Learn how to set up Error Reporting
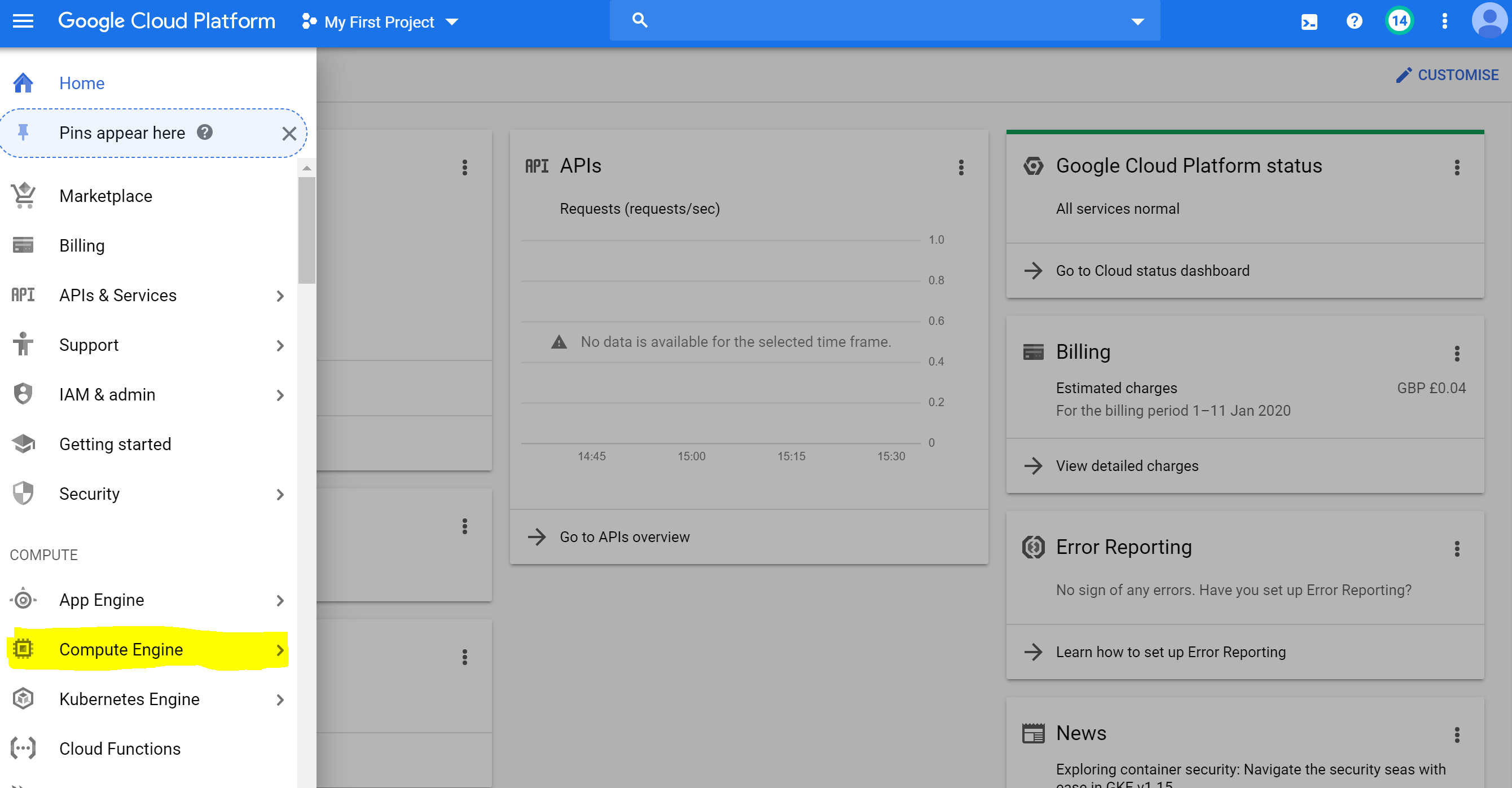Viewport: 1512px width, 788px height. [x=1171, y=652]
